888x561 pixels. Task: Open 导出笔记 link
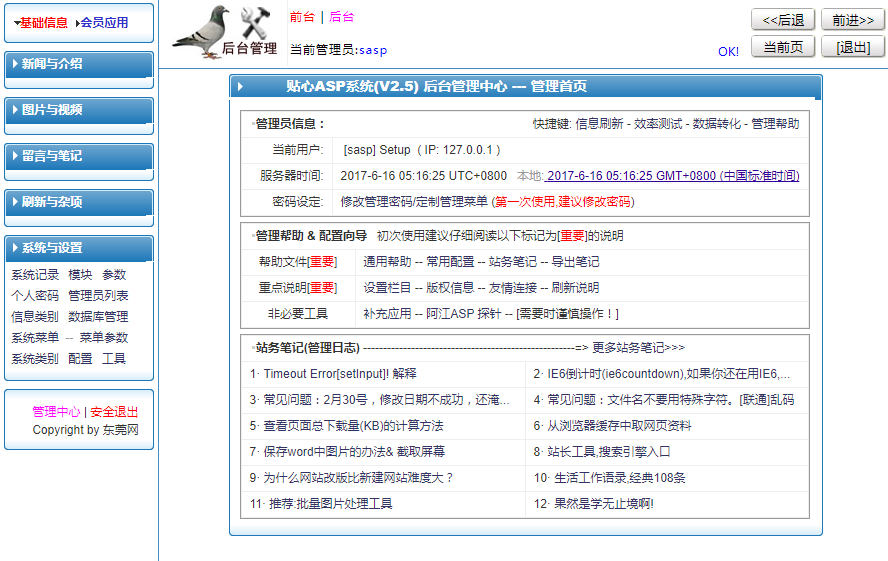point(575,262)
